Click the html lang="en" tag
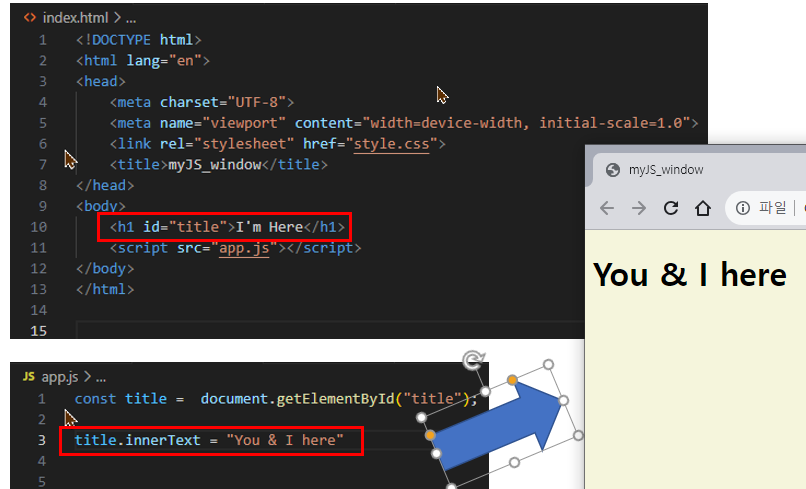Viewport: 806px width, 489px height. (x=143, y=61)
